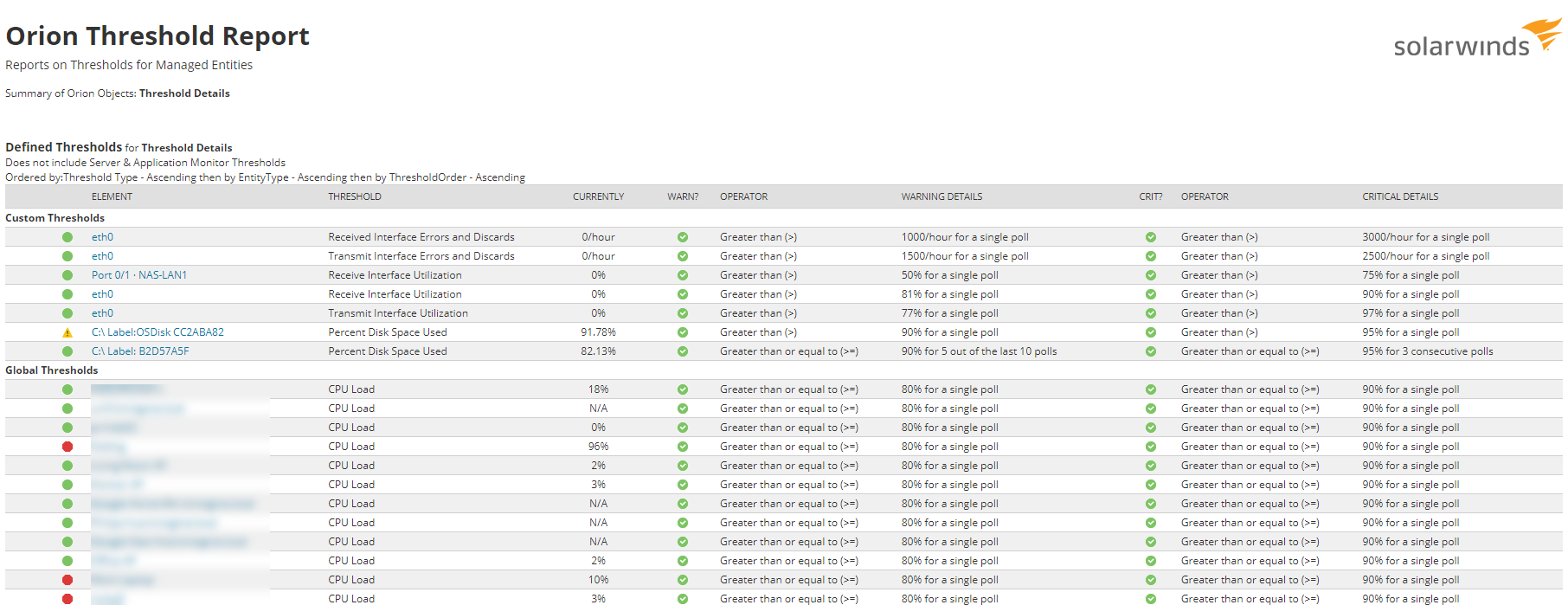Click CRIT? checkmark in the 10% CPU Load row
The width and height of the screenshot is (1568, 605).
point(1151,580)
